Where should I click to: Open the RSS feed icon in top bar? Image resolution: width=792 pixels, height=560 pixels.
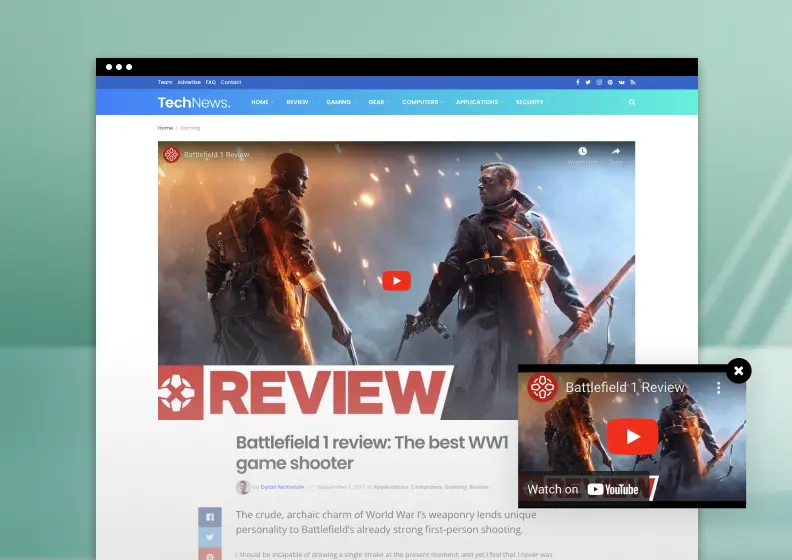[x=633, y=82]
